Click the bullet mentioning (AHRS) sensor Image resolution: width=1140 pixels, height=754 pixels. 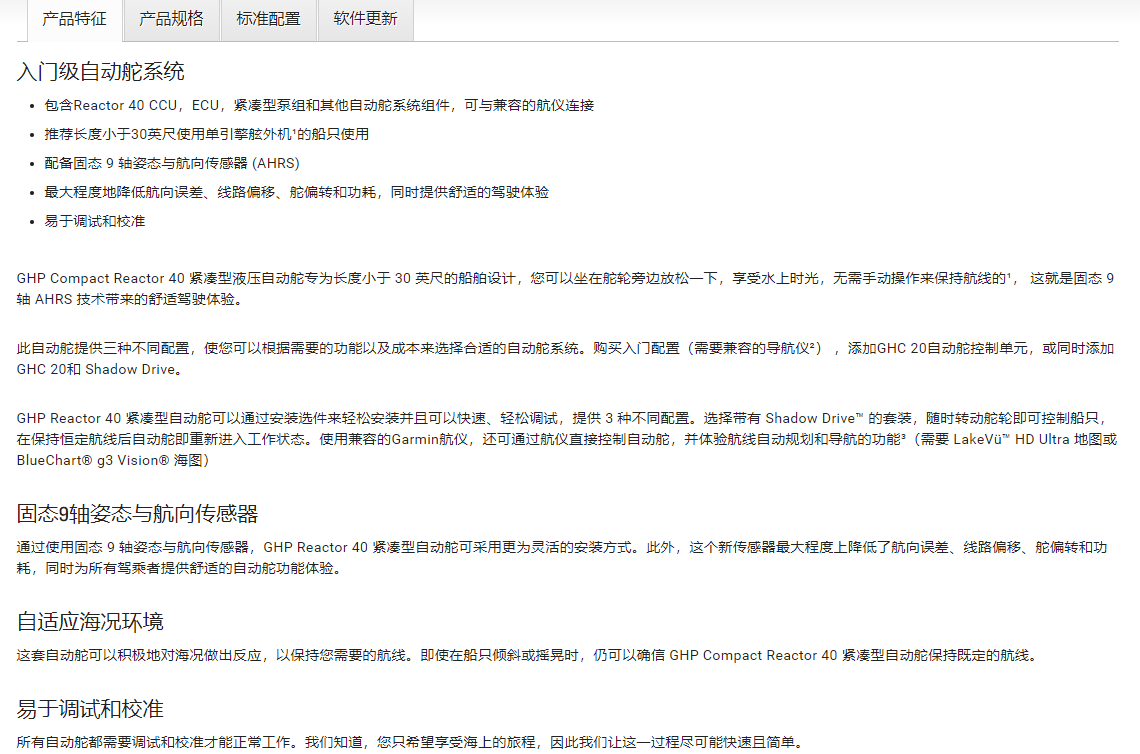tap(172, 163)
